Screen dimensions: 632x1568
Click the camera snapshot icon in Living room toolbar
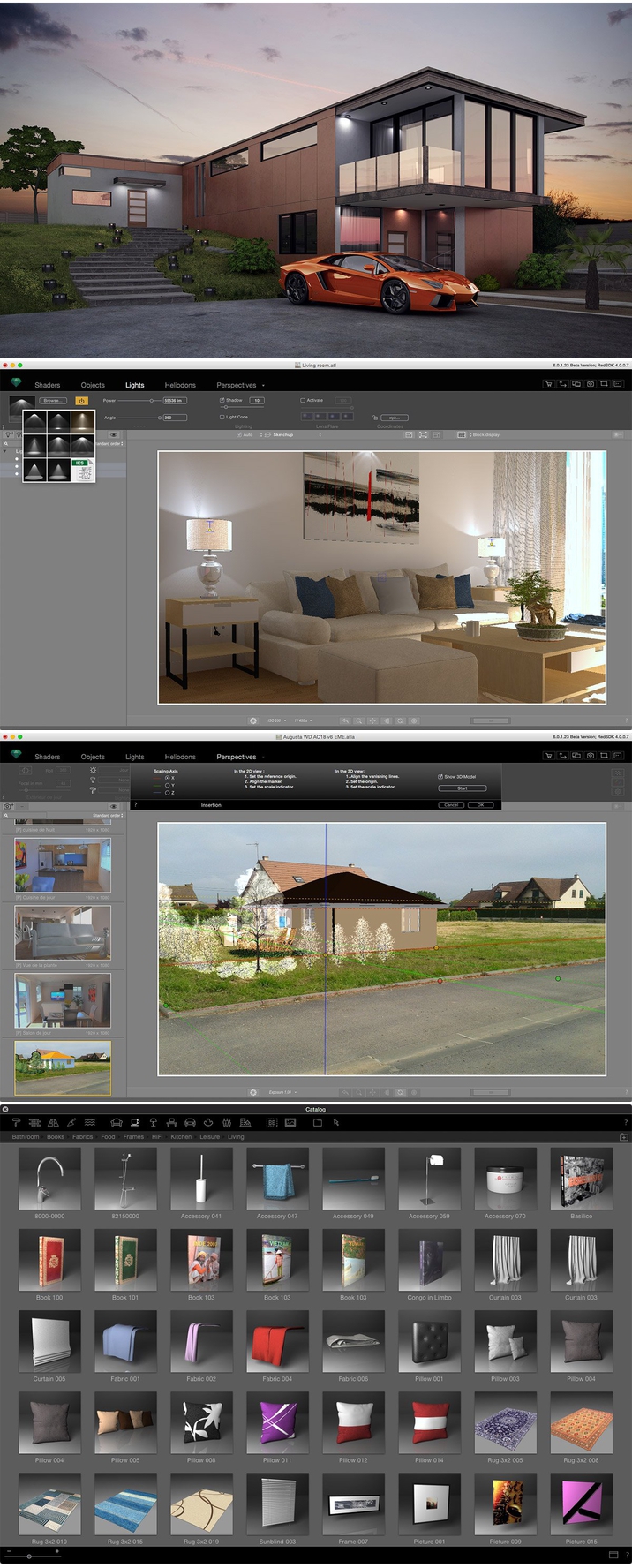click(x=591, y=384)
